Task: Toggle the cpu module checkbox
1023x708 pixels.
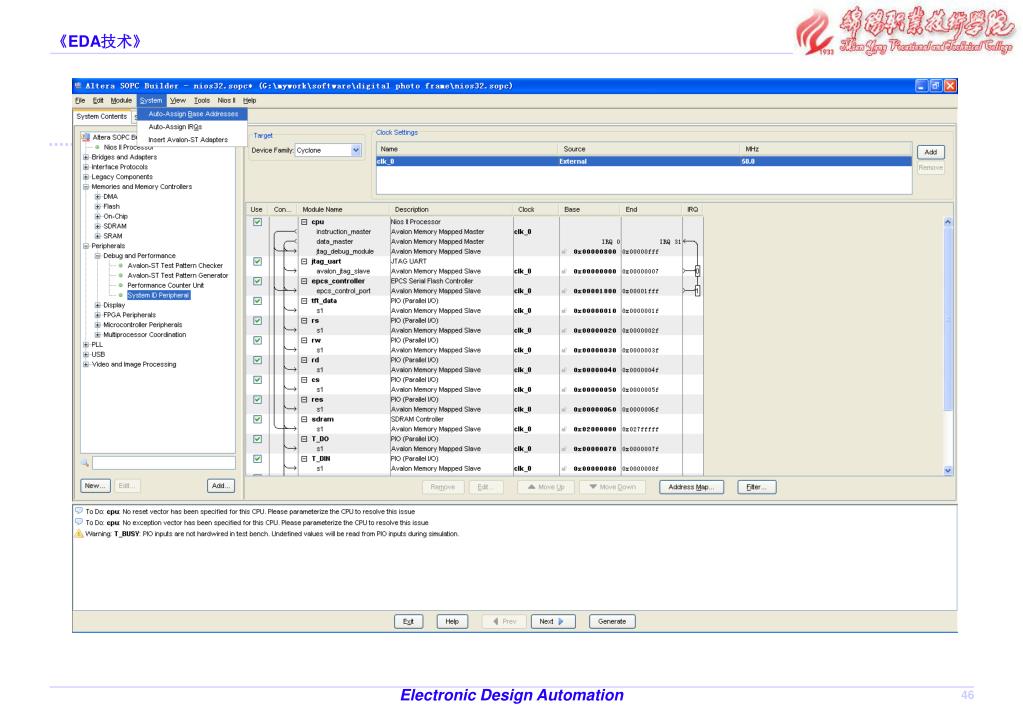Action: 258,222
